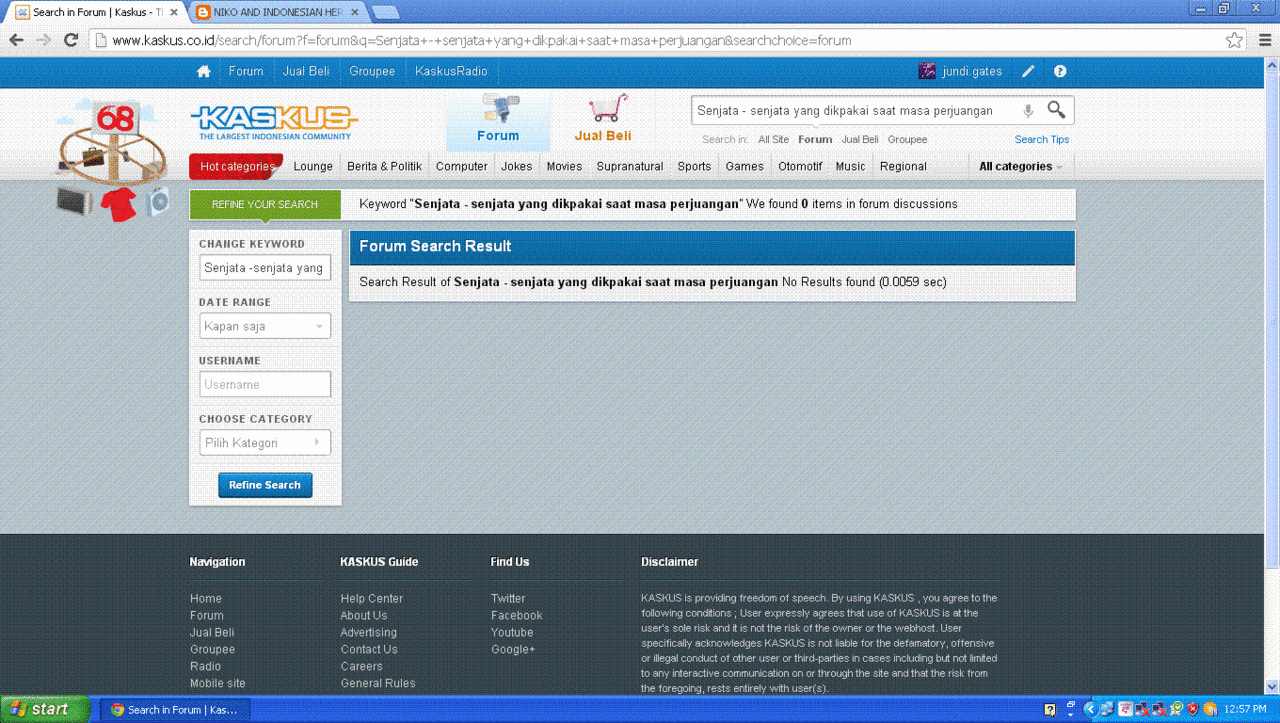Open the Movies category
Viewport: 1280px width, 723px height.
tap(565, 167)
